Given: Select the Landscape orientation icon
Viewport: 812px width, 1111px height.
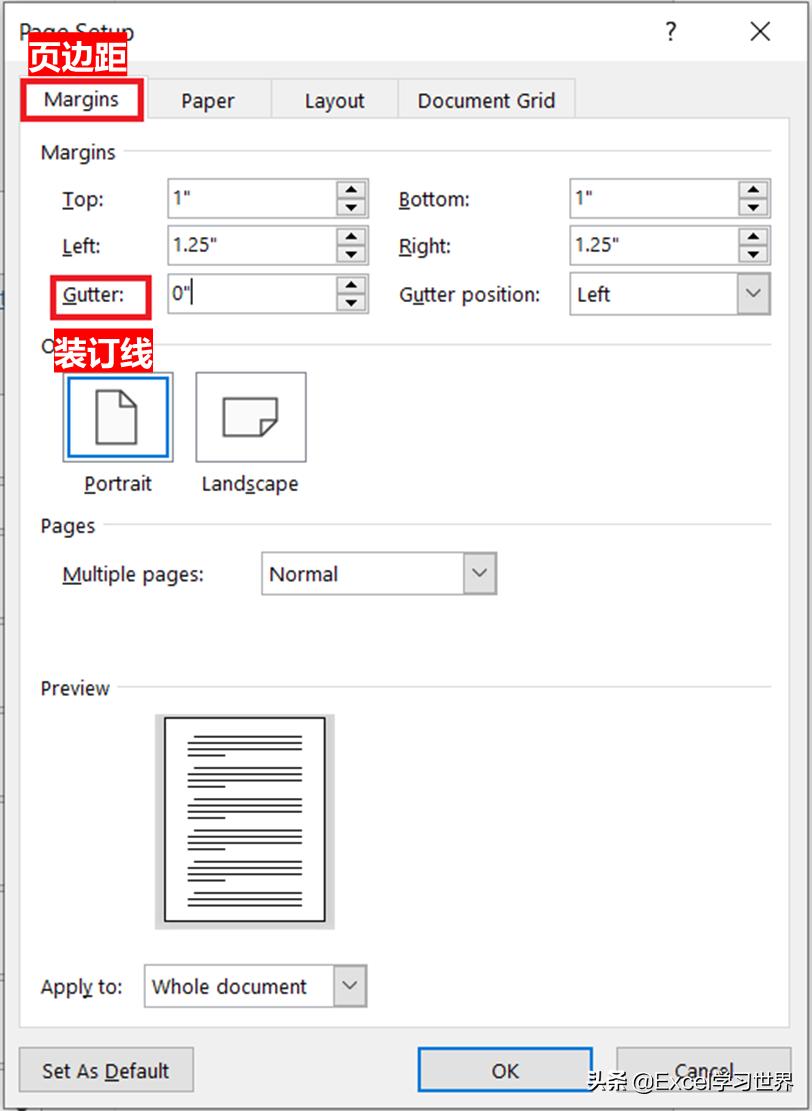Looking at the screenshot, I should click(251, 417).
